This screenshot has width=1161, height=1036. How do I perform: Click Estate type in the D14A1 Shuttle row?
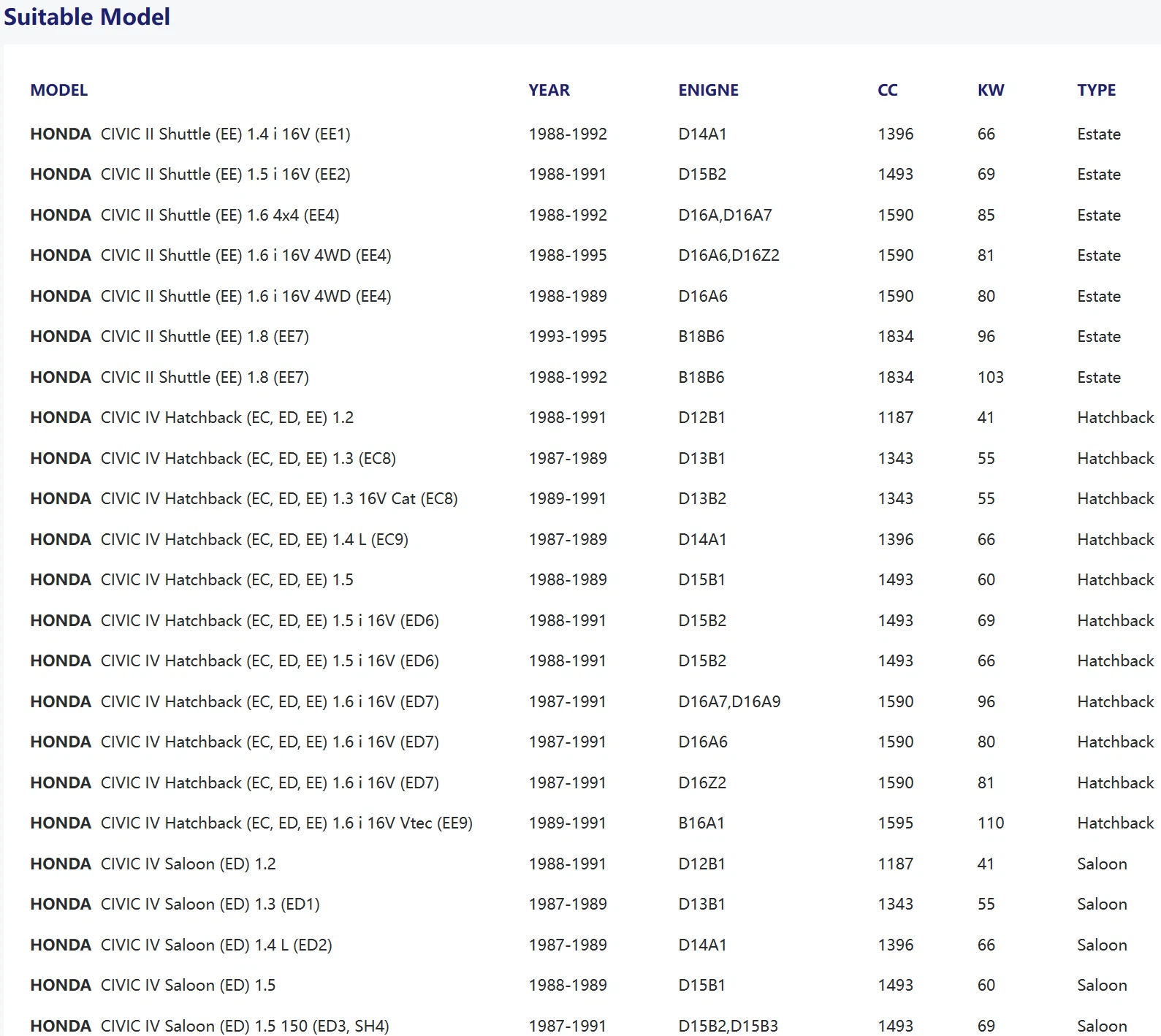pos(1099,134)
